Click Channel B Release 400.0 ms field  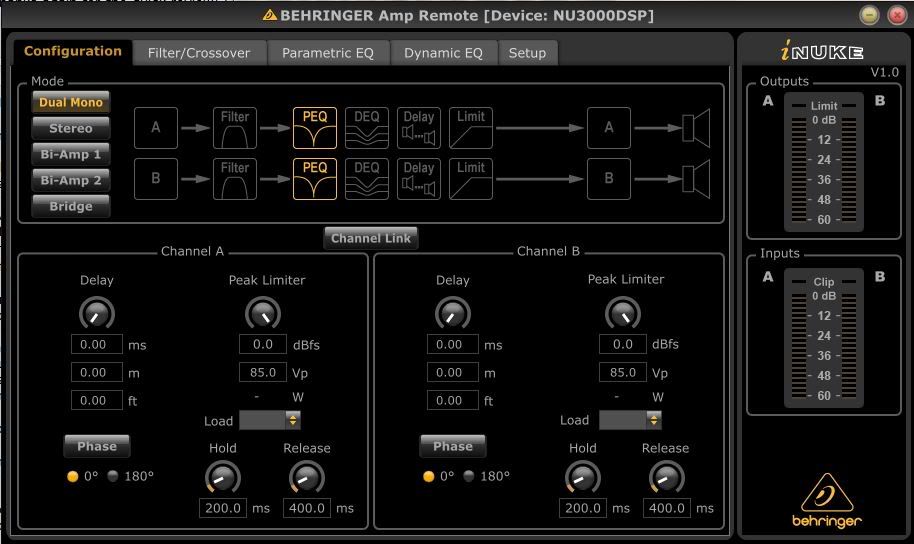coord(666,508)
